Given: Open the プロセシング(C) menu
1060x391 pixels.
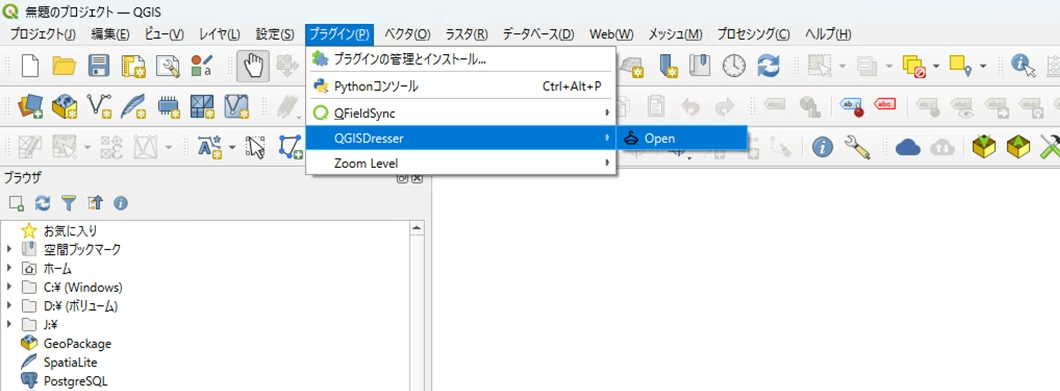Looking at the screenshot, I should [x=753, y=34].
